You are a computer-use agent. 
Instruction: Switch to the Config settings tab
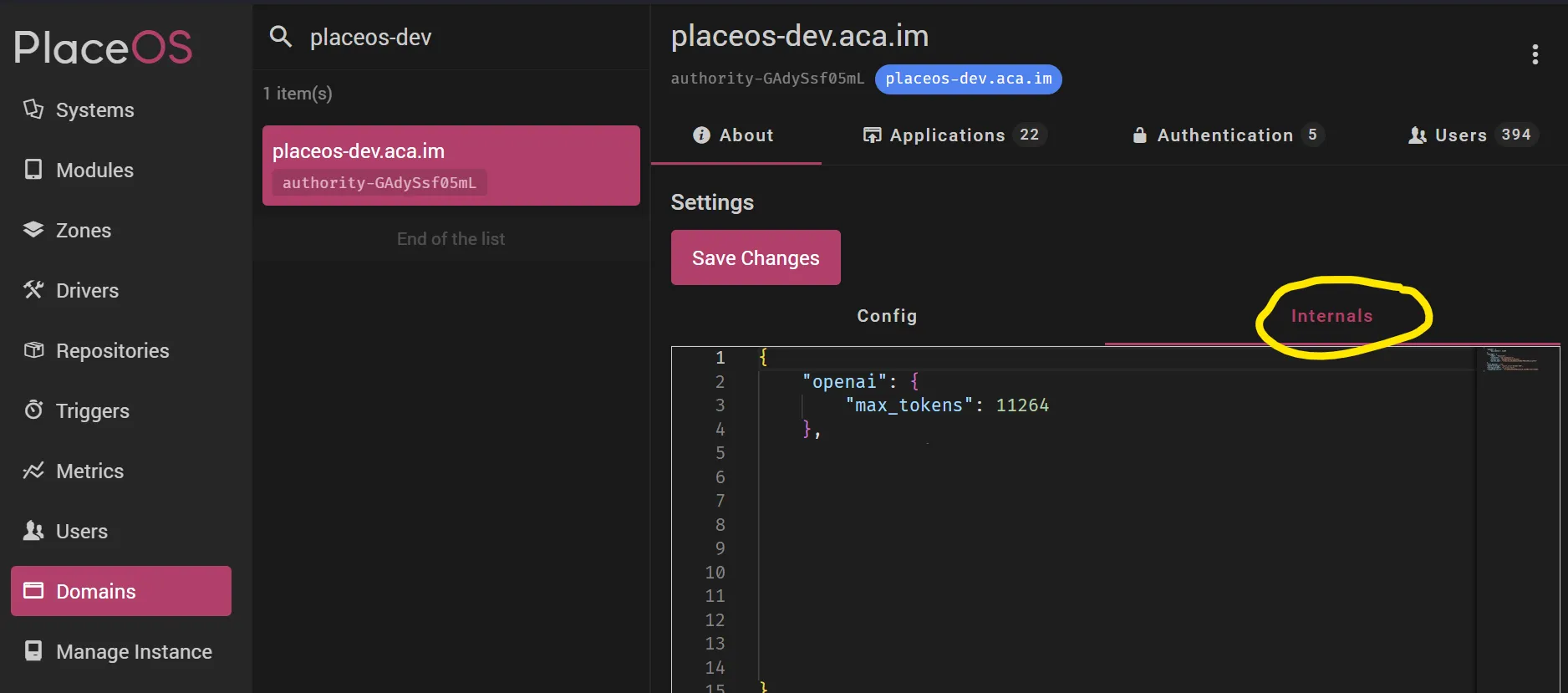click(x=887, y=316)
